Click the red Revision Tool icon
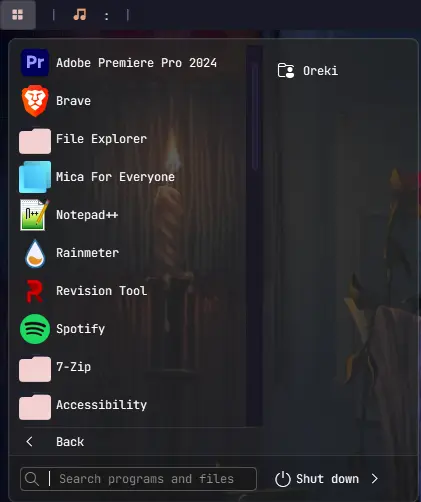 [35, 291]
